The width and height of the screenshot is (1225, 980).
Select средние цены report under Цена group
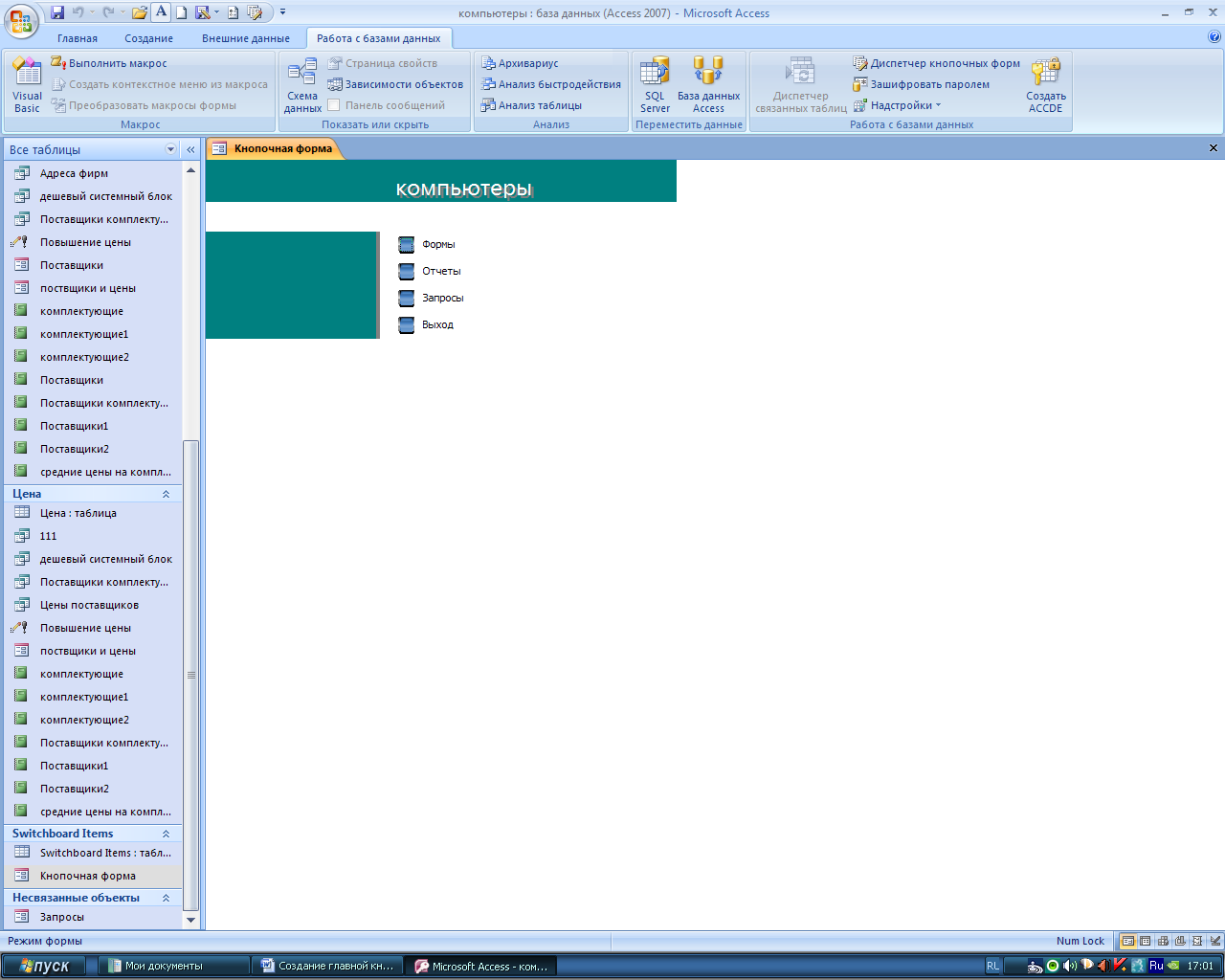pos(93,812)
